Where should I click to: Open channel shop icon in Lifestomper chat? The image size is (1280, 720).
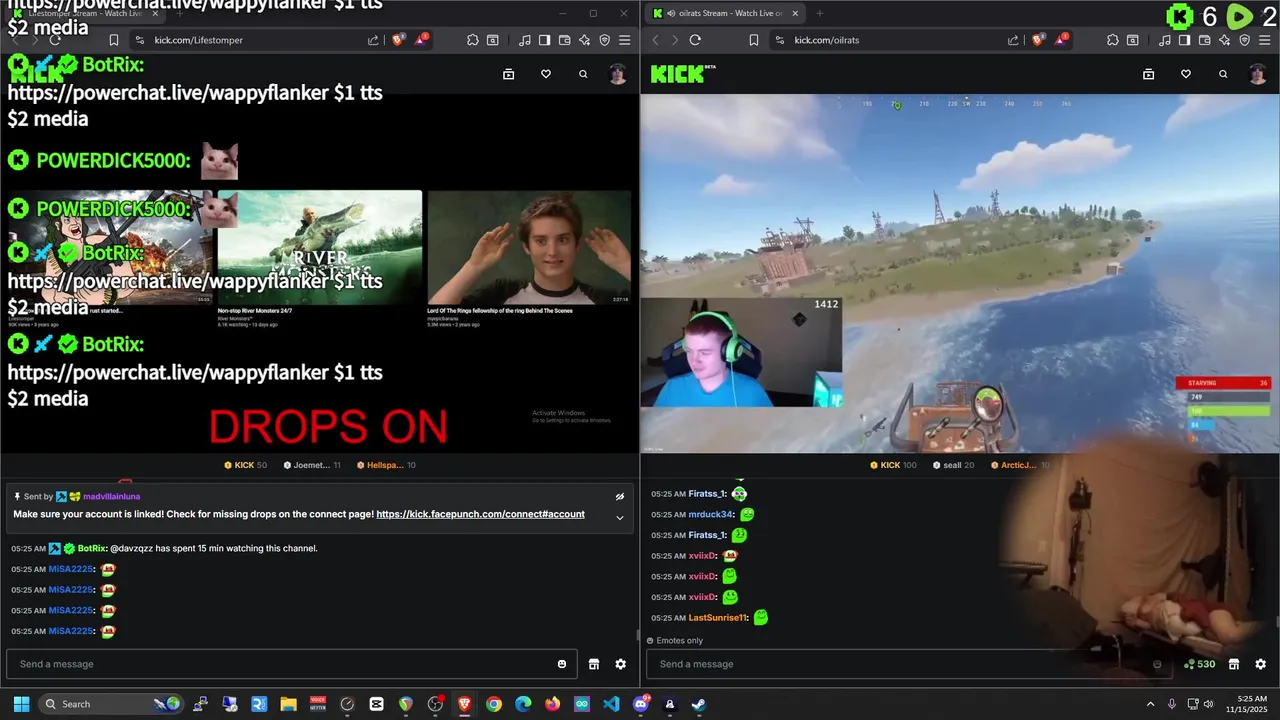point(594,664)
